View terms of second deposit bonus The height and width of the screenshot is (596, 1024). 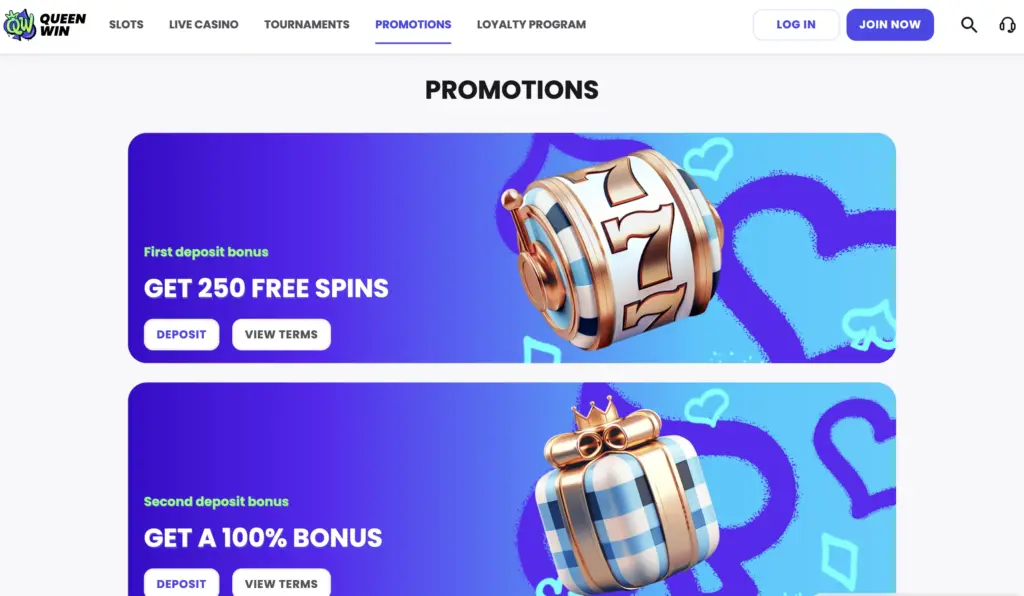281,583
